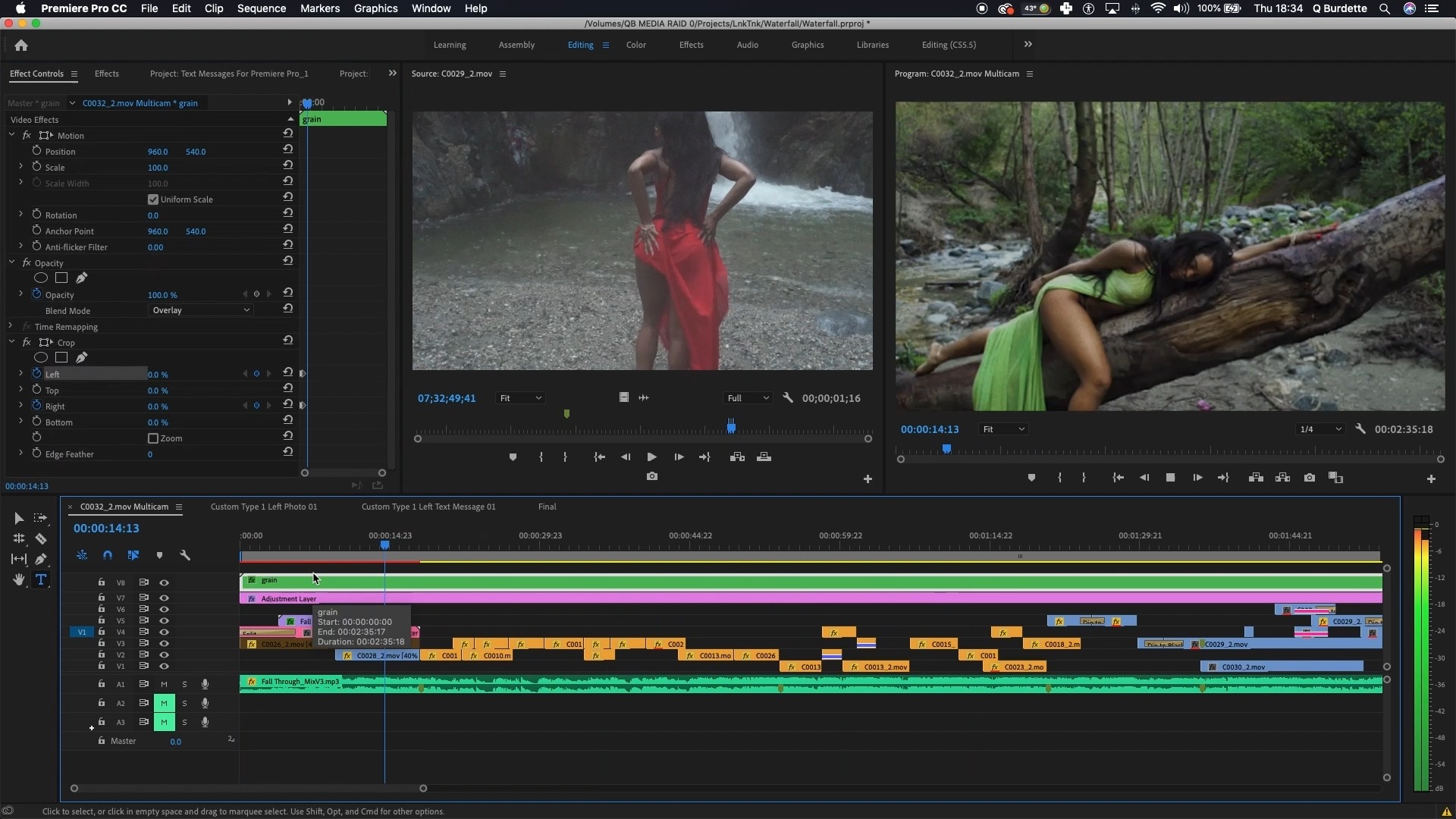Select the Type tool
Image resolution: width=1456 pixels, height=819 pixels.
click(x=41, y=579)
